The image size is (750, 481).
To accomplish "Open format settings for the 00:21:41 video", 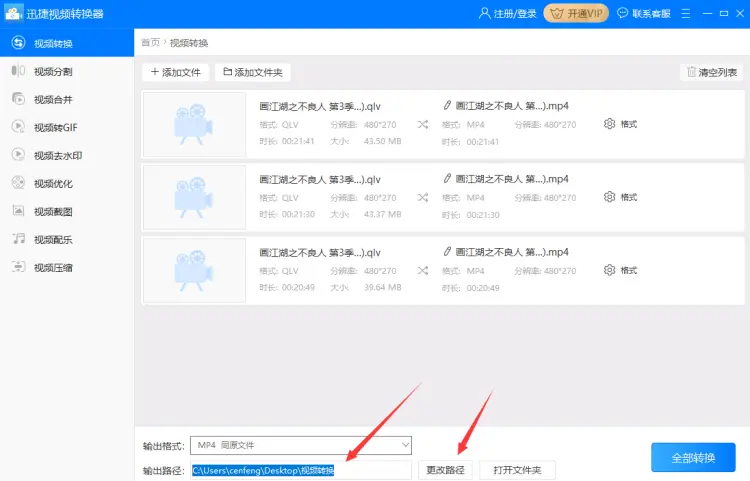I will pyautogui.click(x=620, y=124).
